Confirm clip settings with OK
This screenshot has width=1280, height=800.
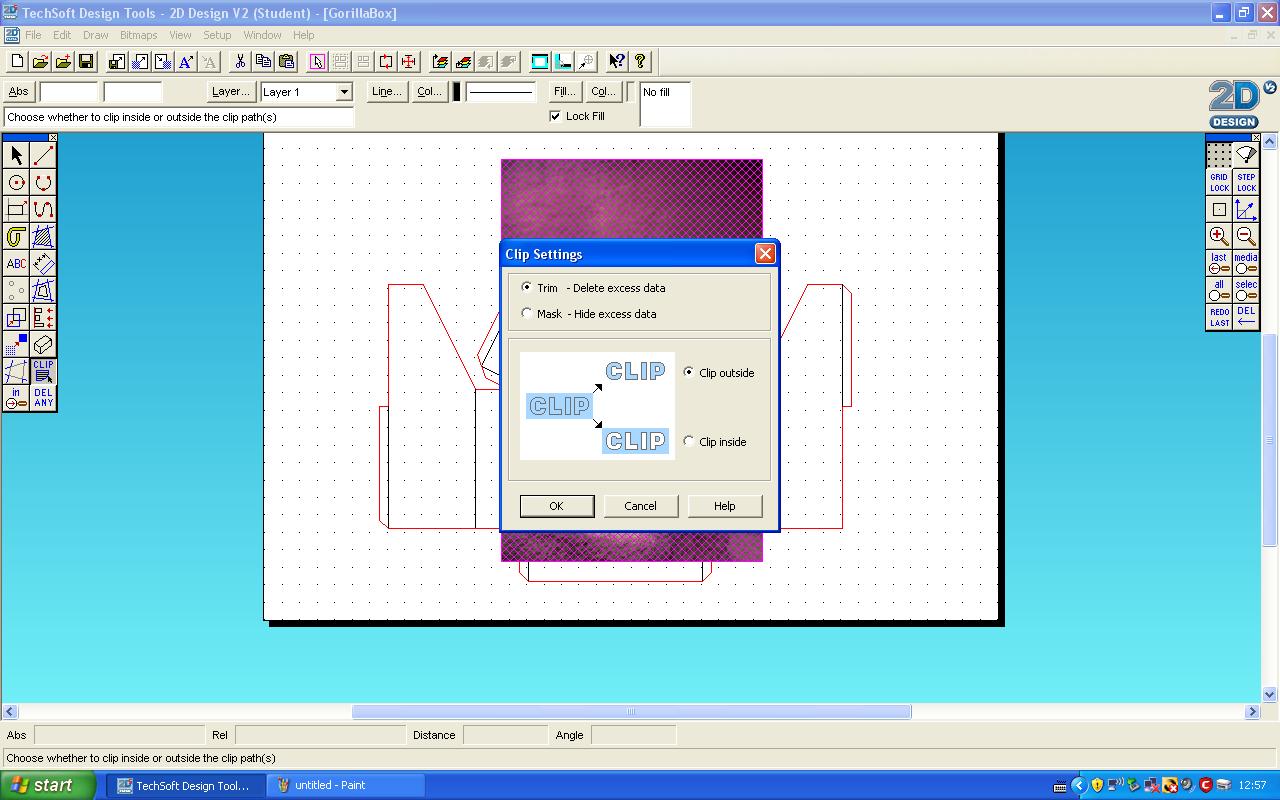[557, 505]
